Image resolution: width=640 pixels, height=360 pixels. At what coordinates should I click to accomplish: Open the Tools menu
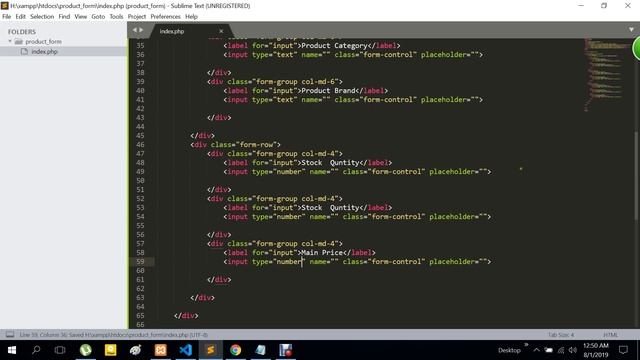click(x=116, y=17)
